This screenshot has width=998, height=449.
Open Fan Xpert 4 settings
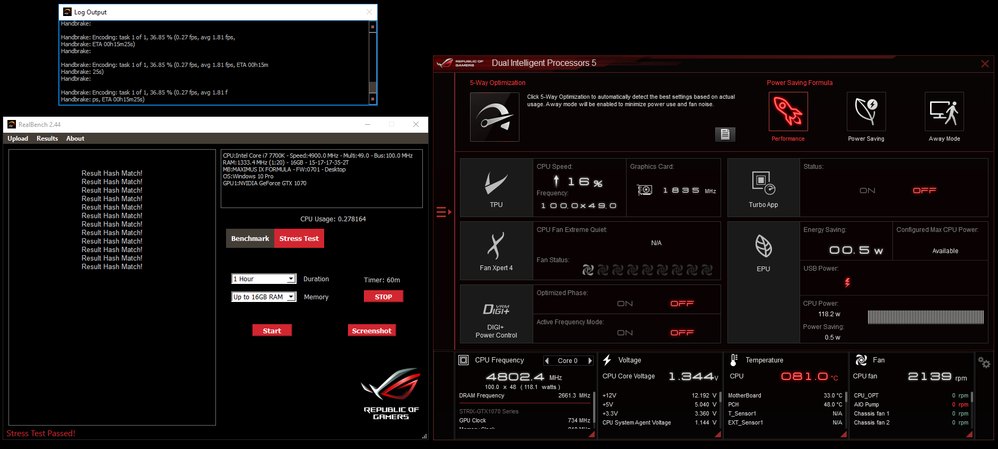[x=496, y=253]
